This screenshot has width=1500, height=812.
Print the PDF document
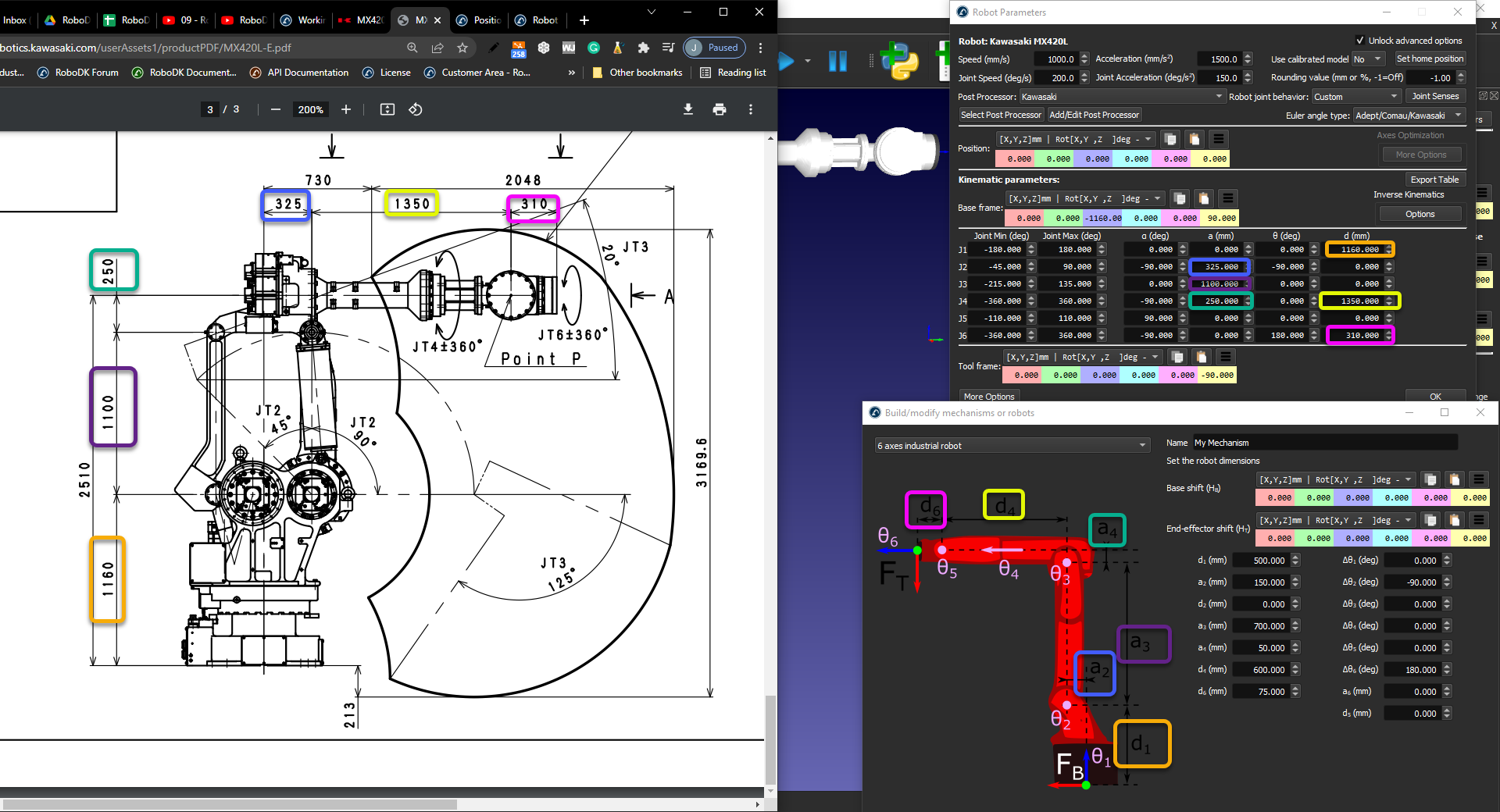pyautogui.click(x=720, y=109)
